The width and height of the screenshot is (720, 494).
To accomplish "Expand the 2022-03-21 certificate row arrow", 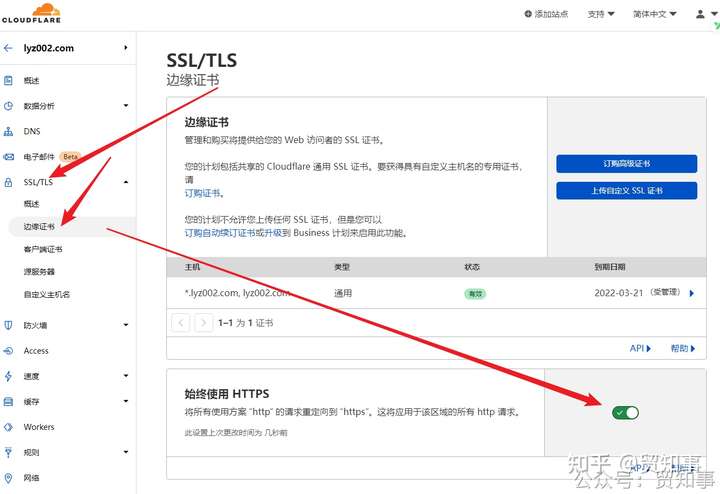I will [692, 293].
